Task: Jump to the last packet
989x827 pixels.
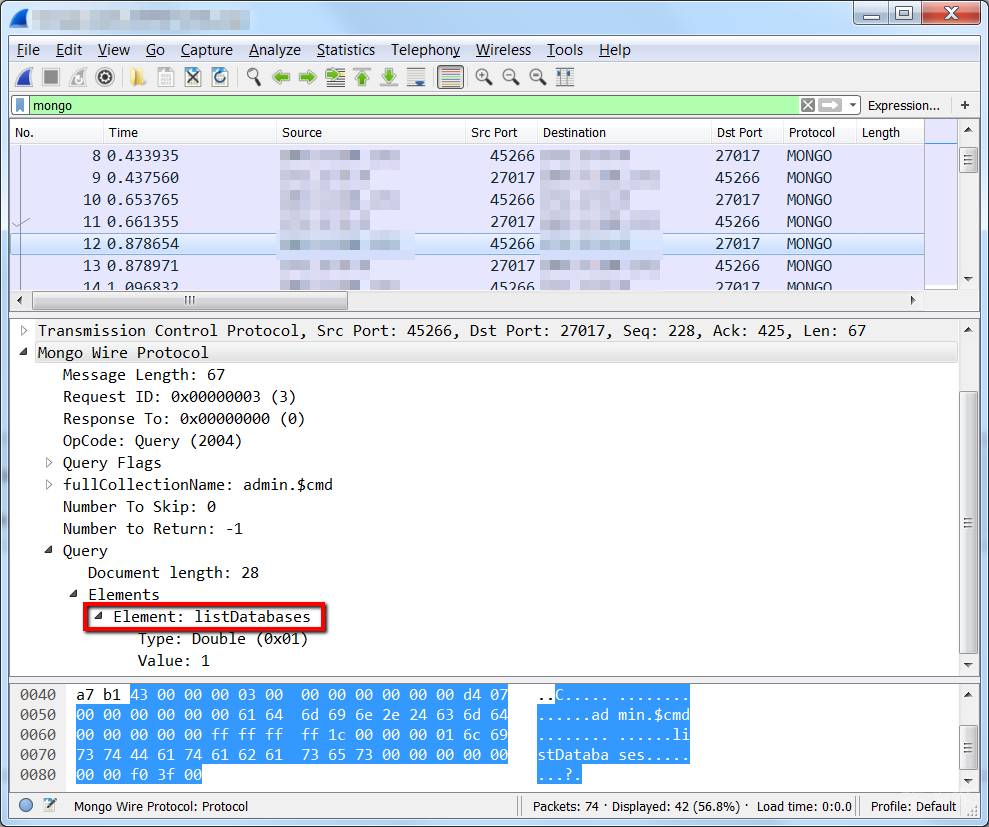Action: 389,78
